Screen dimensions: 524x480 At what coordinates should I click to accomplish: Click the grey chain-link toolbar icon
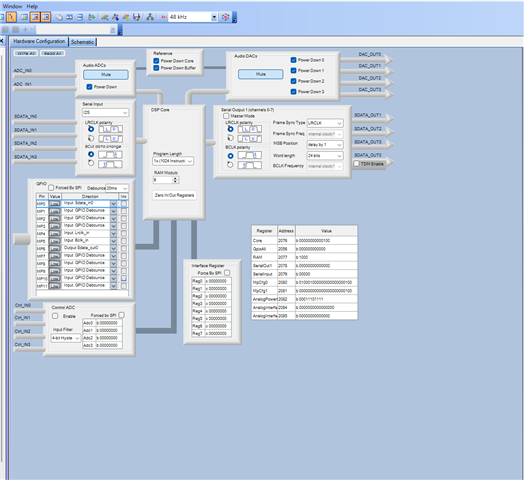point(59,17)
